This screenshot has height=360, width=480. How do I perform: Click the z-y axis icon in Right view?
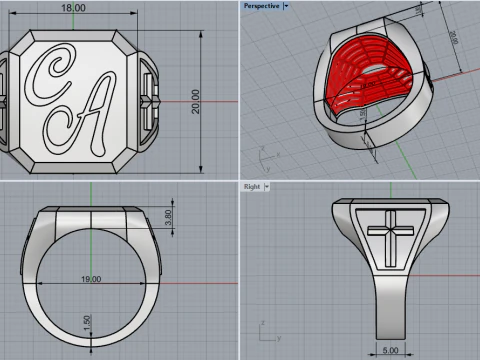coord(269,331)
